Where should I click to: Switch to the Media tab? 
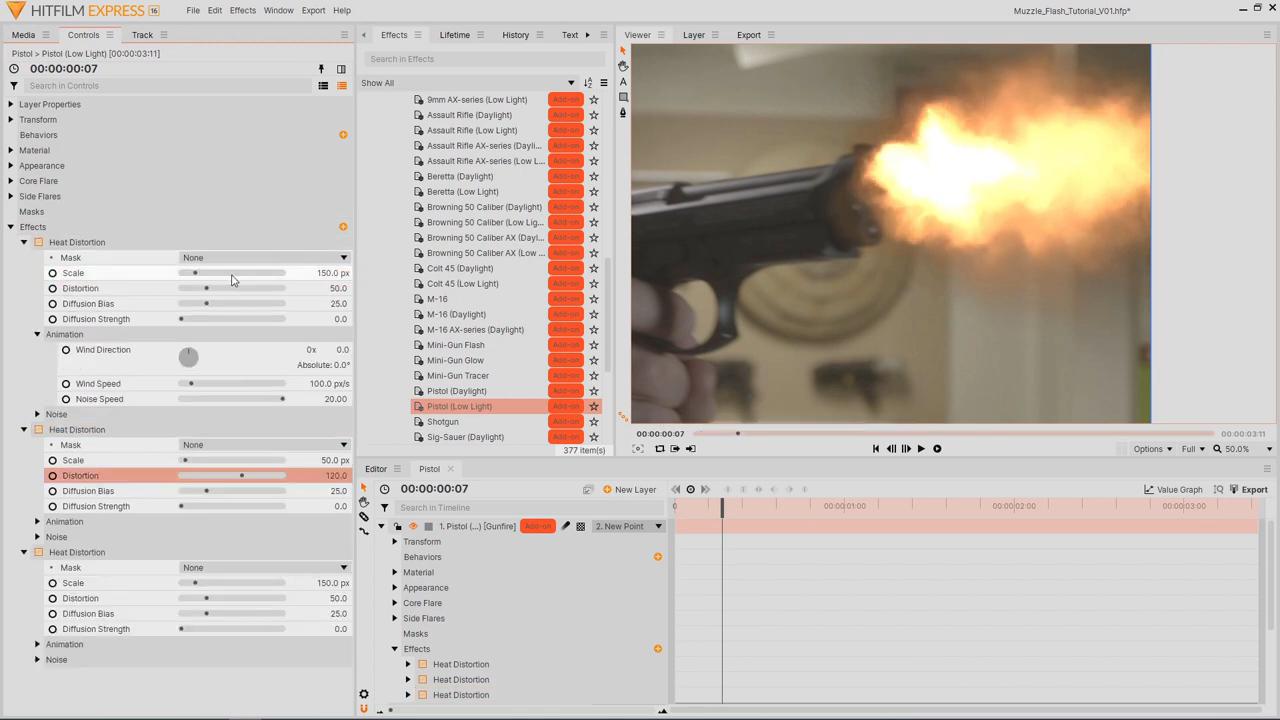[x=23, y=35]
